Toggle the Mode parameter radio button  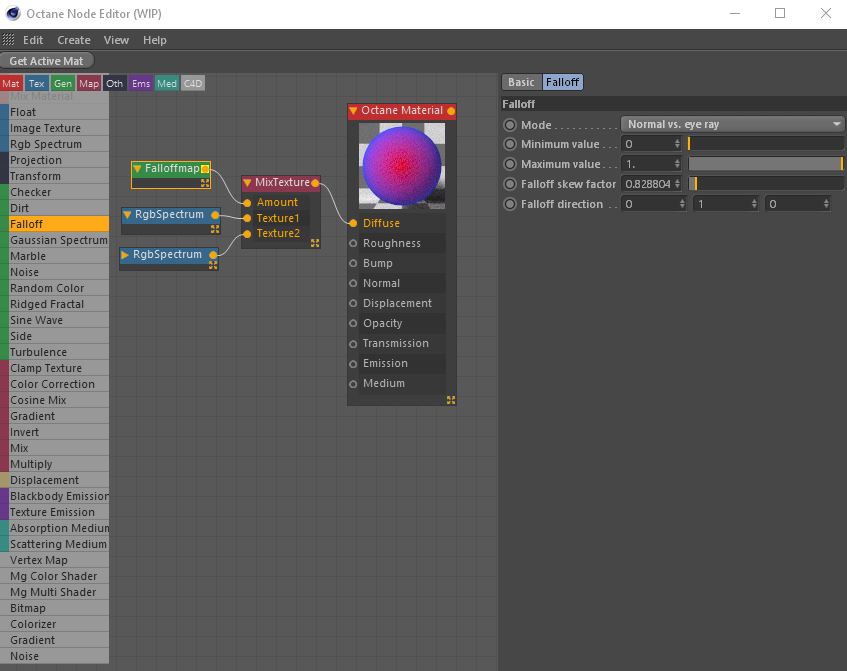510,125
